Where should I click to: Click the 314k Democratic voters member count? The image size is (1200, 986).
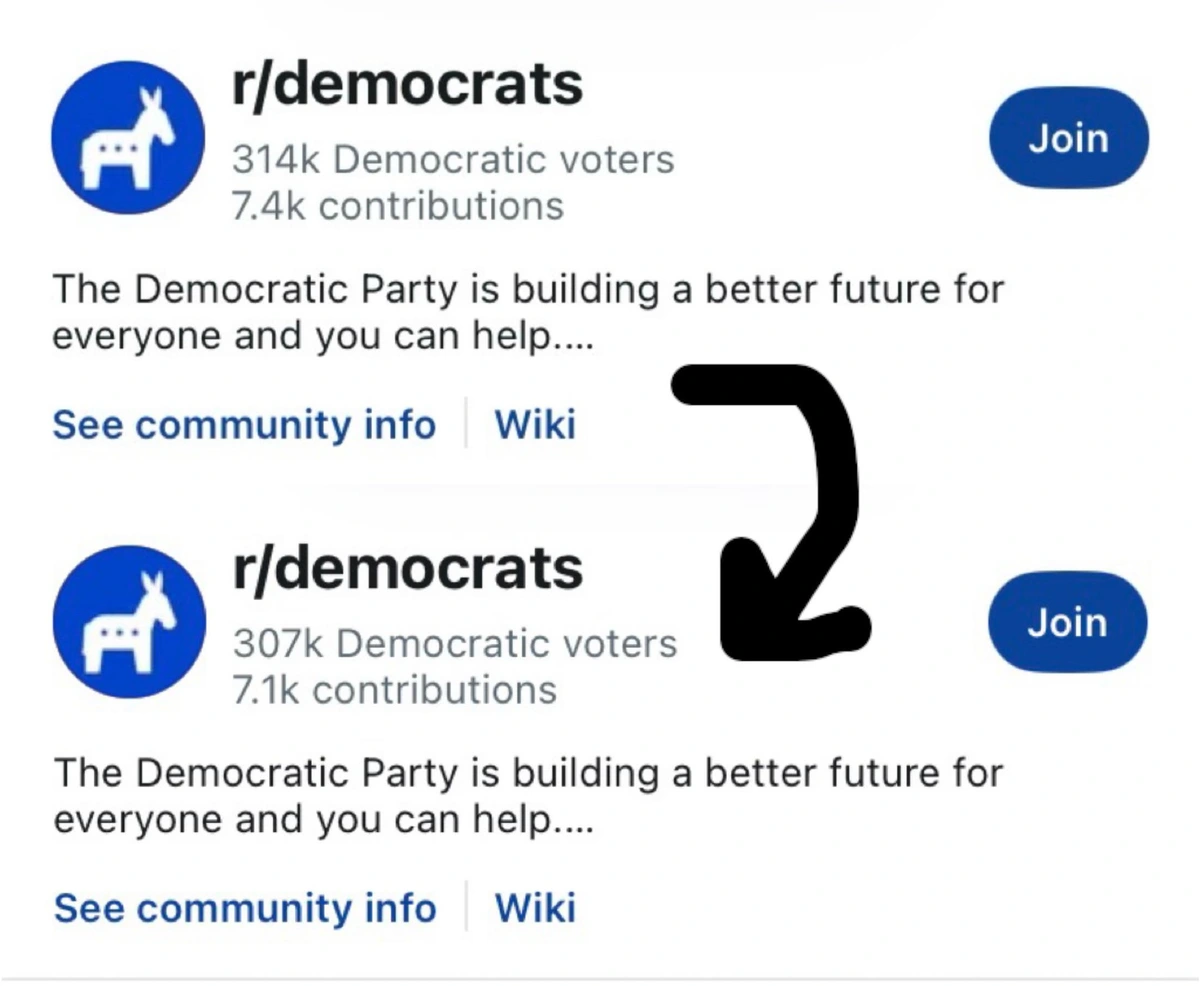452,158
